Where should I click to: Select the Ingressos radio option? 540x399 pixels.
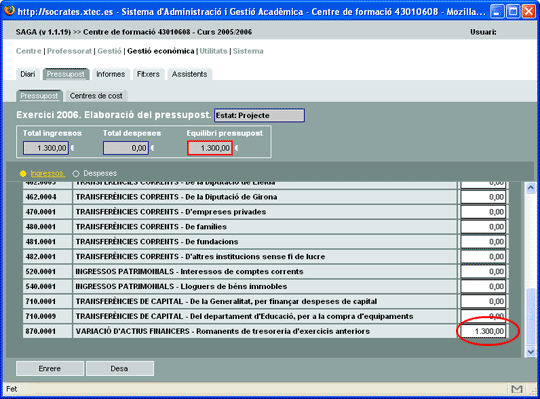click(23, 174)
